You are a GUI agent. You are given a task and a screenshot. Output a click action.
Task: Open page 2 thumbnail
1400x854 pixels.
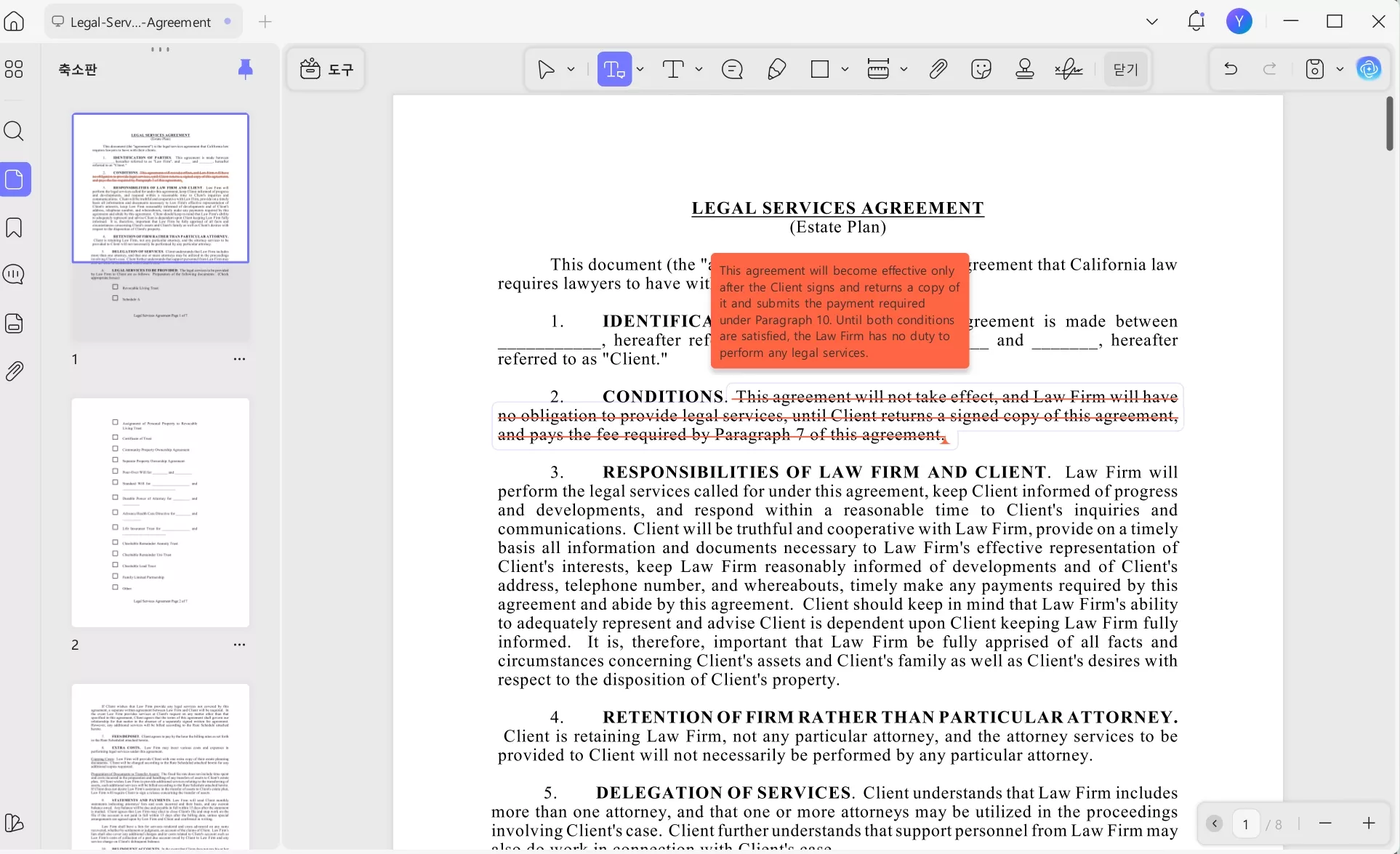coord(161,512)
